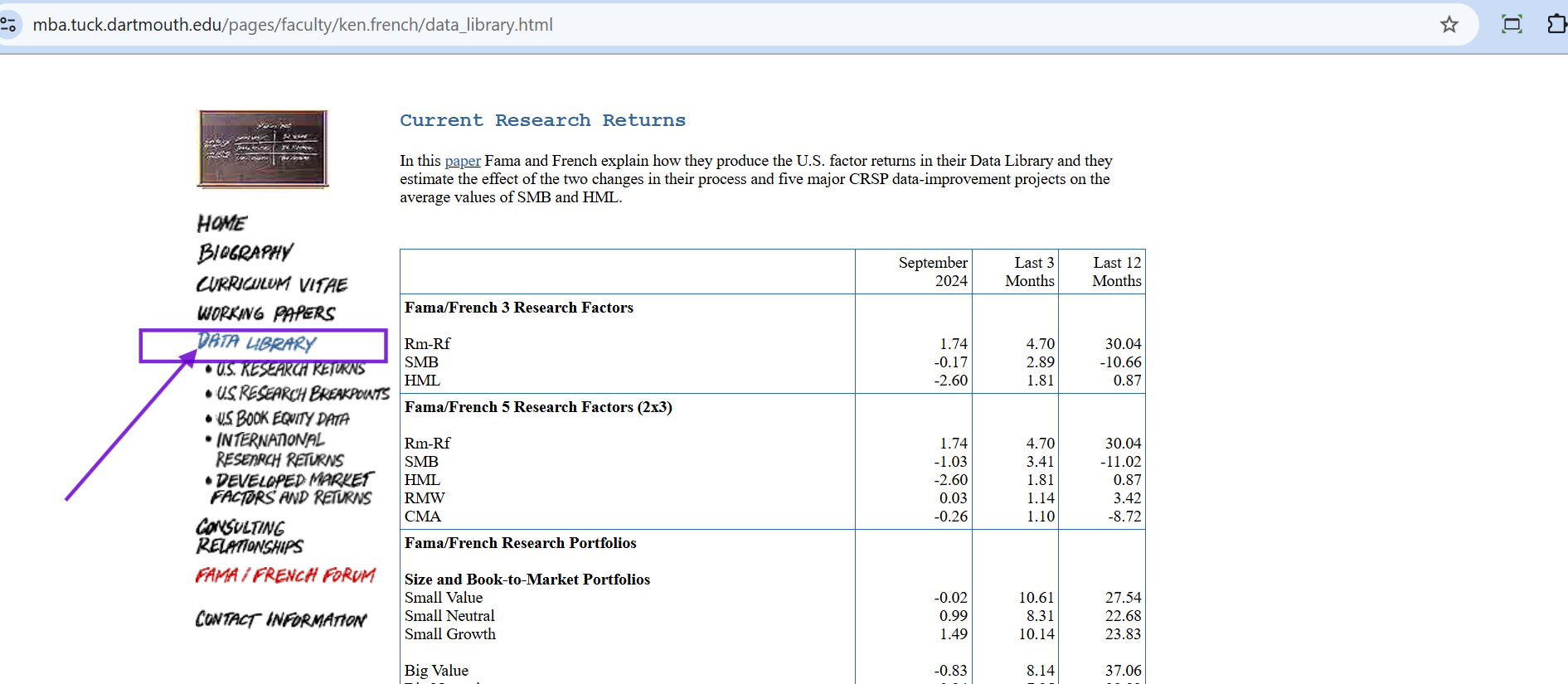The height and width of the screenshot is (684, 1568).
Task: Select Fama/French Research Portfolios heading
Action: pyautogui.click(x=520, y=543)
